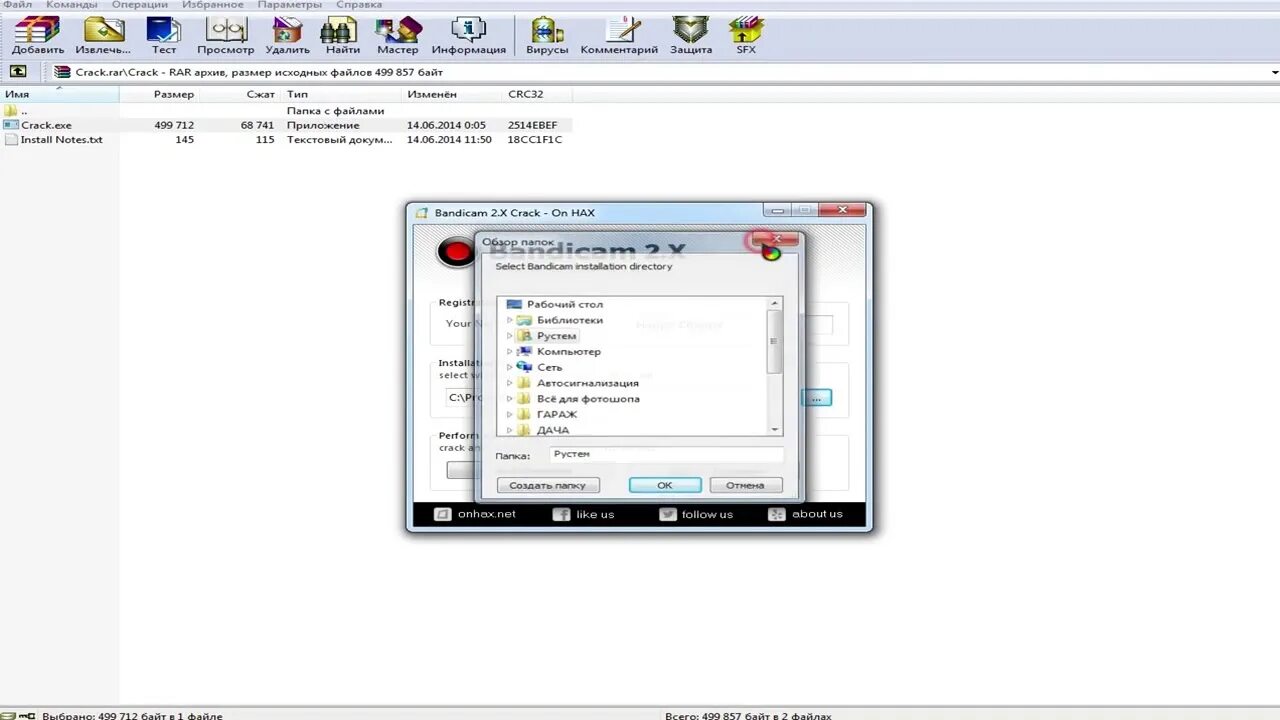The image size is (1280, 720).
Task: Expand the Компьютер tree node
Action: click(509, 352)
